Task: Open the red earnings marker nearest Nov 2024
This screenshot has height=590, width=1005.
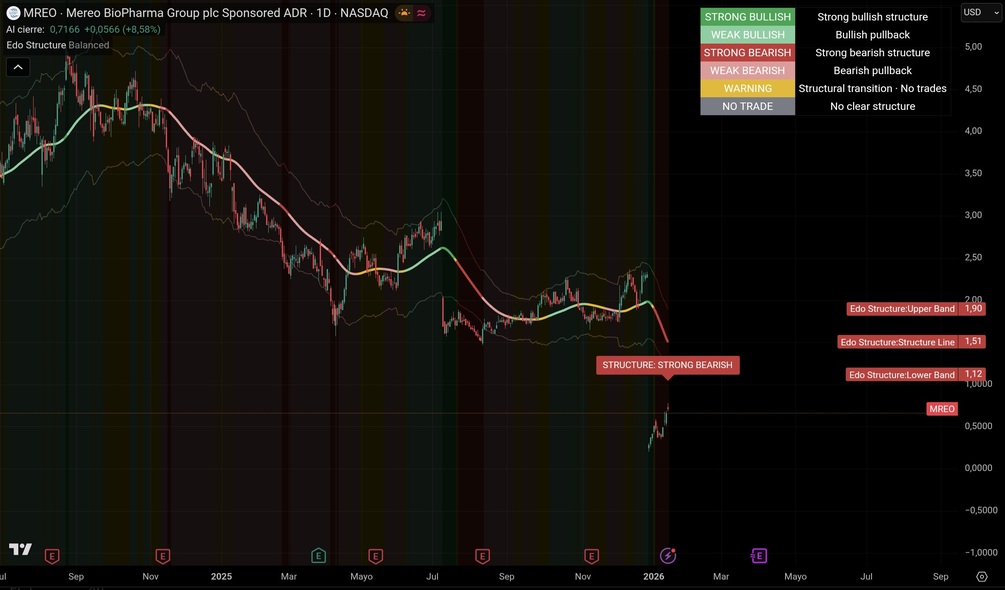Action: click(x=163, y=555)
